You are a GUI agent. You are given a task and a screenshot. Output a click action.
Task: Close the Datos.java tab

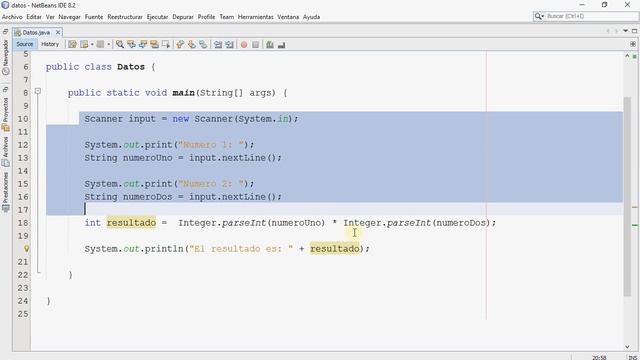pos(58,32)
